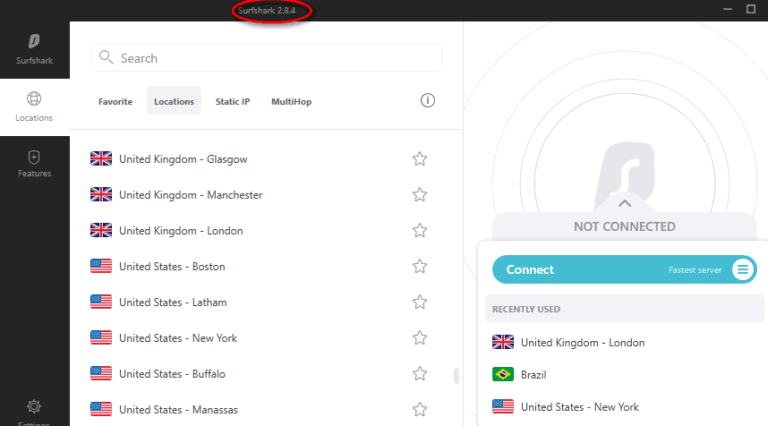Viewport: 768px width, 426px height.
Task: Star the United States - Boston location
Action: (420, 267)
